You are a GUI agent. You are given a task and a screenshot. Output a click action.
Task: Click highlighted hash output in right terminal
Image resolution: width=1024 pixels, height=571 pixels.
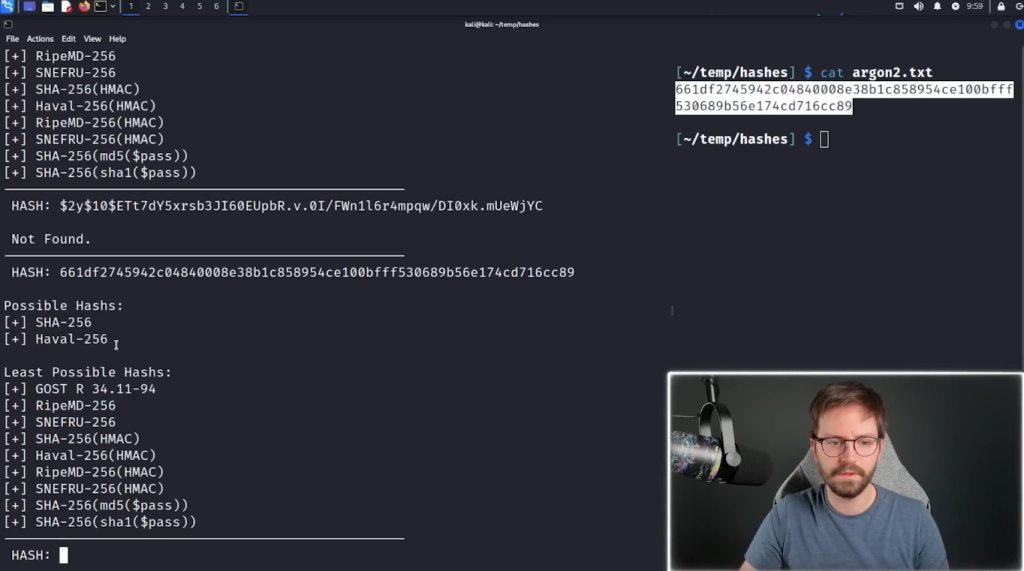[844, 97]
